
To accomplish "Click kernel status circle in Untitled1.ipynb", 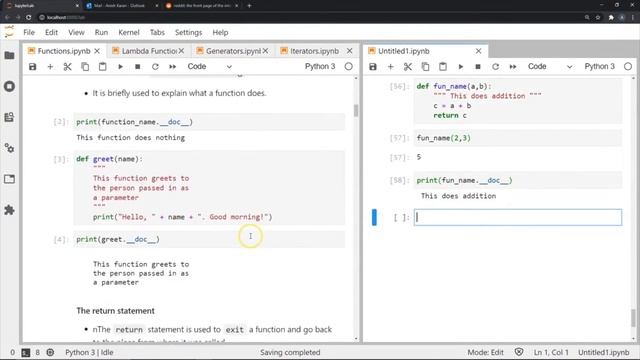I will (x=628, y=67).
